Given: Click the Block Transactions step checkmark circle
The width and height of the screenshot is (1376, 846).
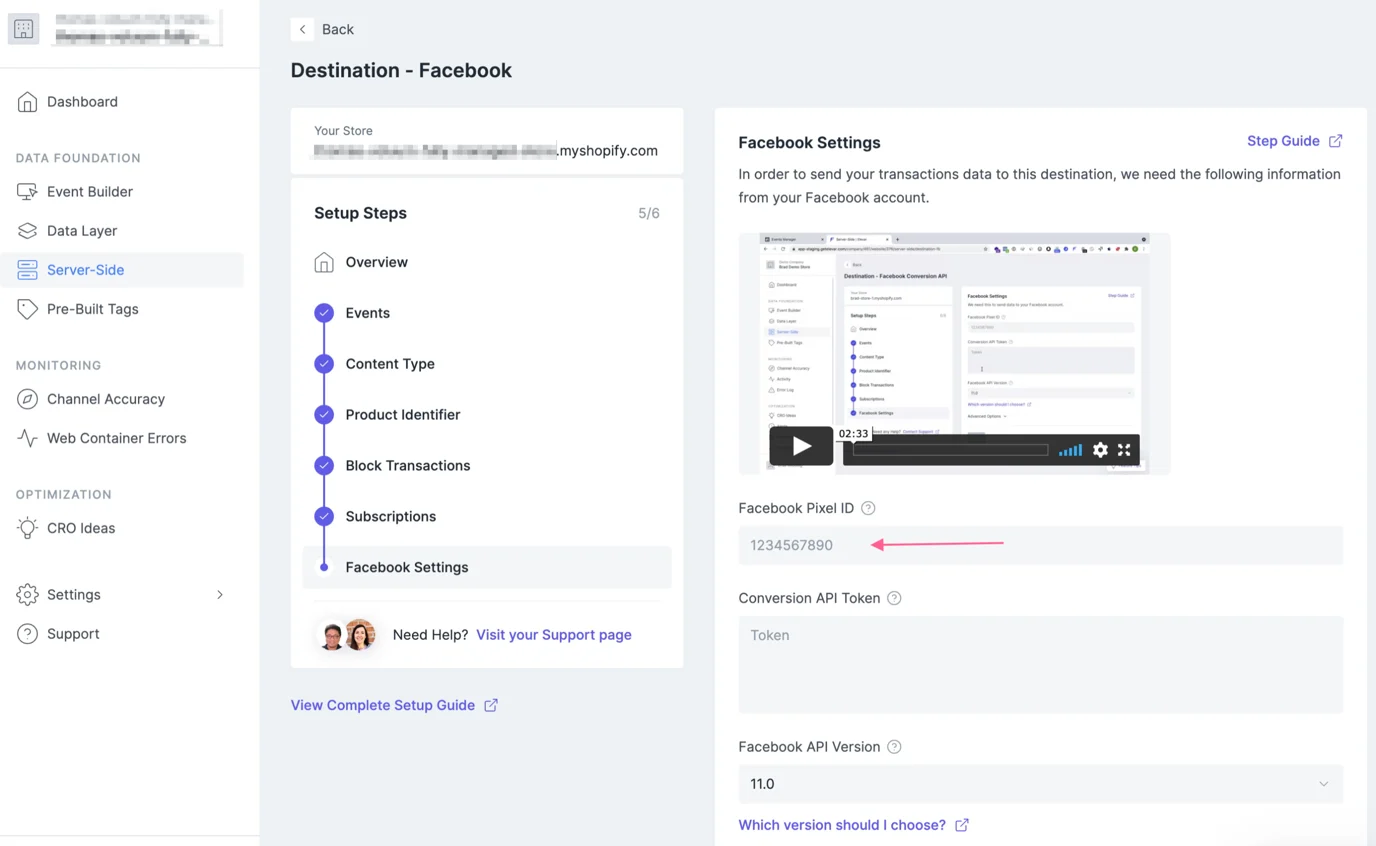Looking at the screenshot, I should 324,466.
